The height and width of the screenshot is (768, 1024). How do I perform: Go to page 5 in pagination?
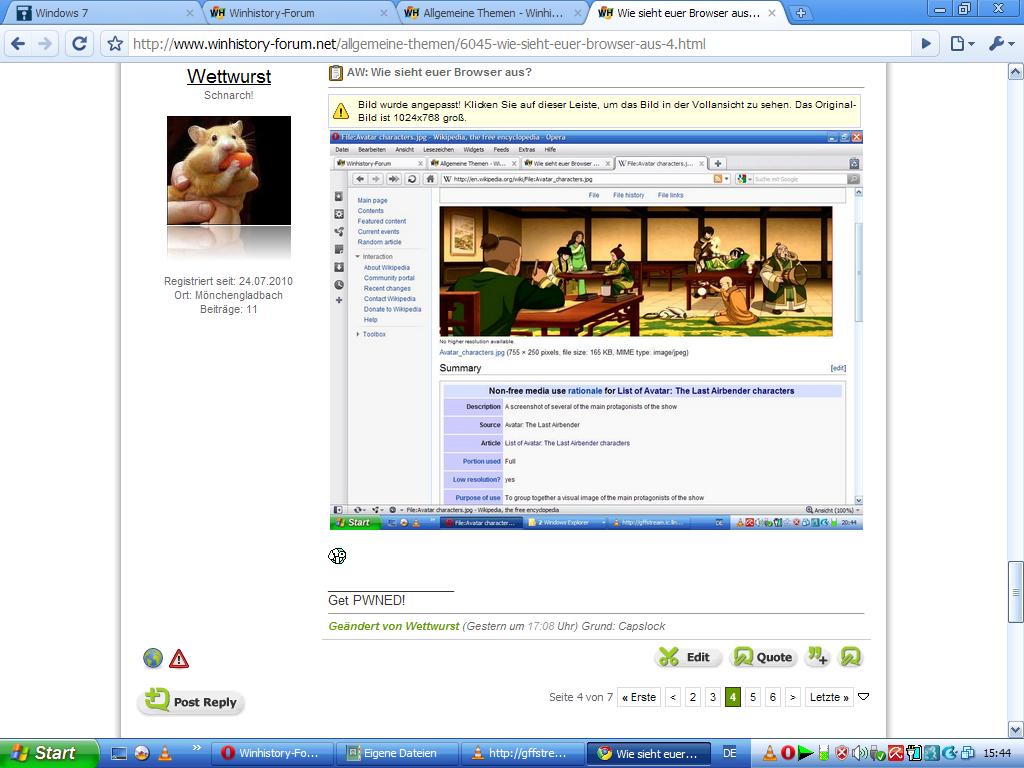pyautogui.click(x=753, y=697)
